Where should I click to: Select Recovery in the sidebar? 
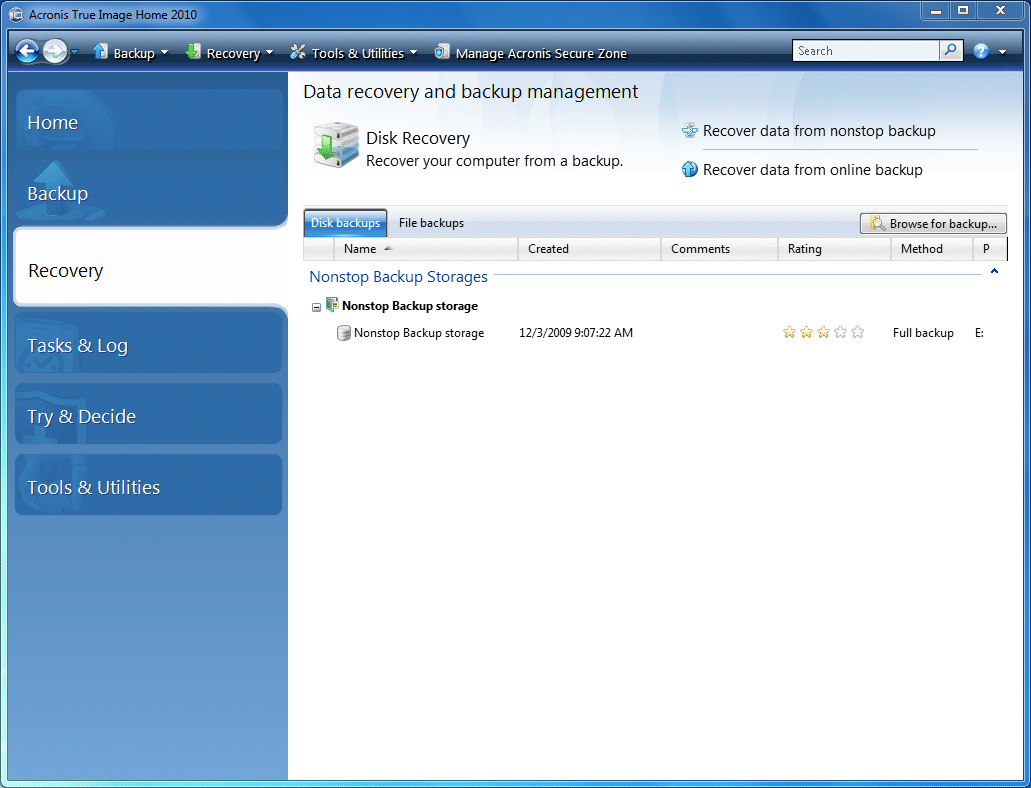click(150, 268)
